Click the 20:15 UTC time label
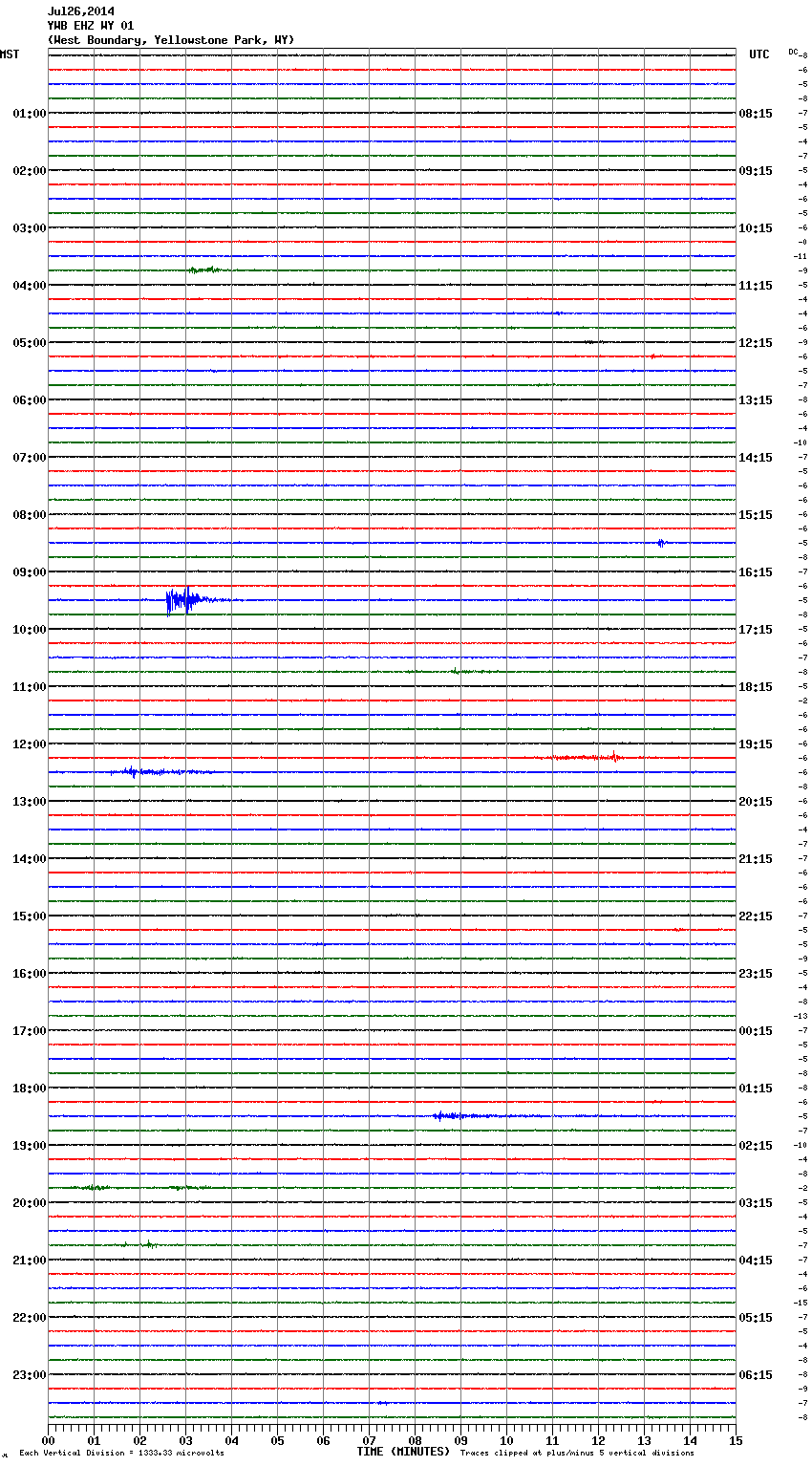812x1466 pixels. point(756,802)
